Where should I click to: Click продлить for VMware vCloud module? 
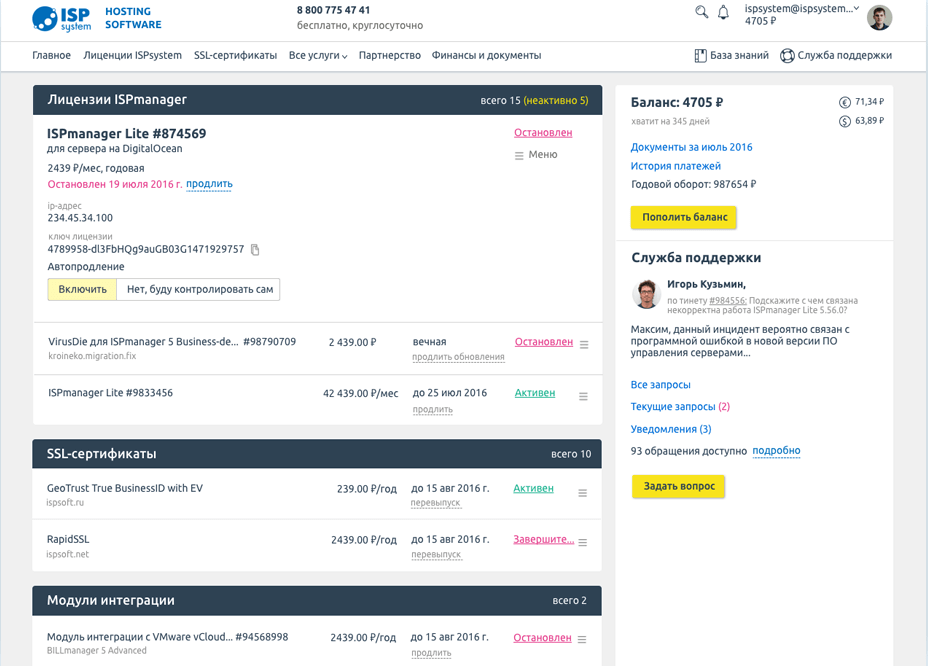click(x=431, y=652)
